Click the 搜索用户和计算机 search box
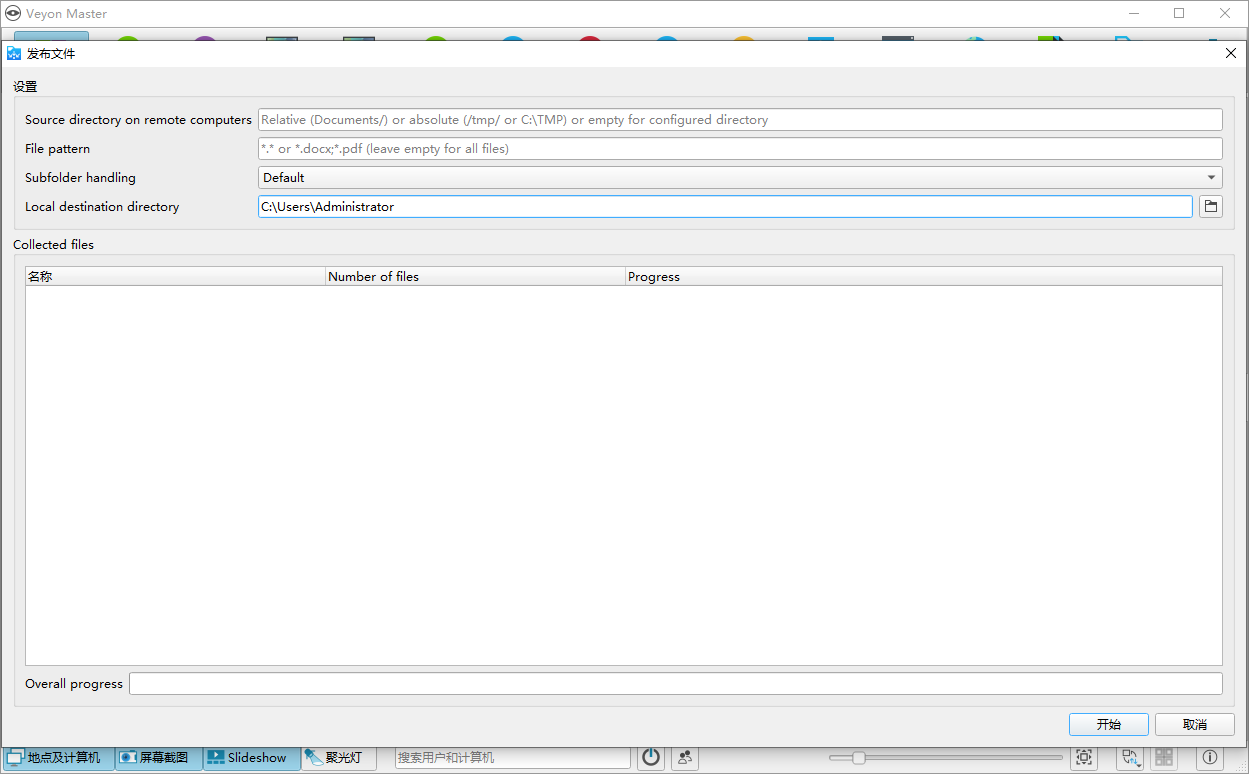This screenshot has height=774, width=1249. coord(513,757)
